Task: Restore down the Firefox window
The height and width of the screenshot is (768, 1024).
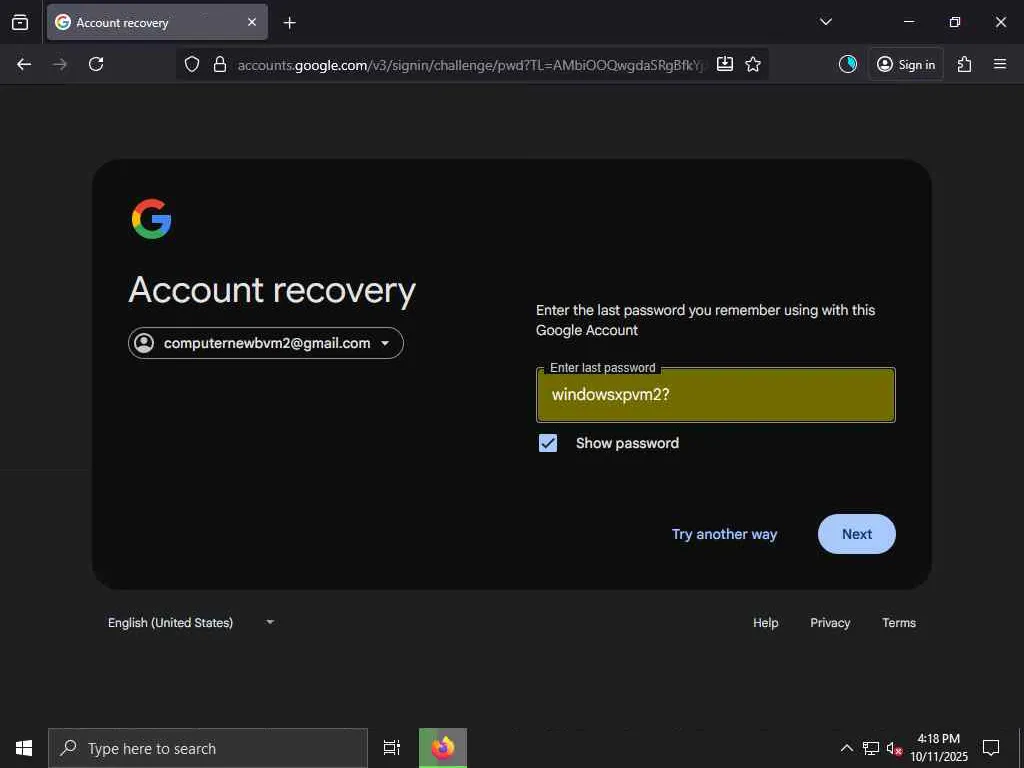Action: click(955, 22)
